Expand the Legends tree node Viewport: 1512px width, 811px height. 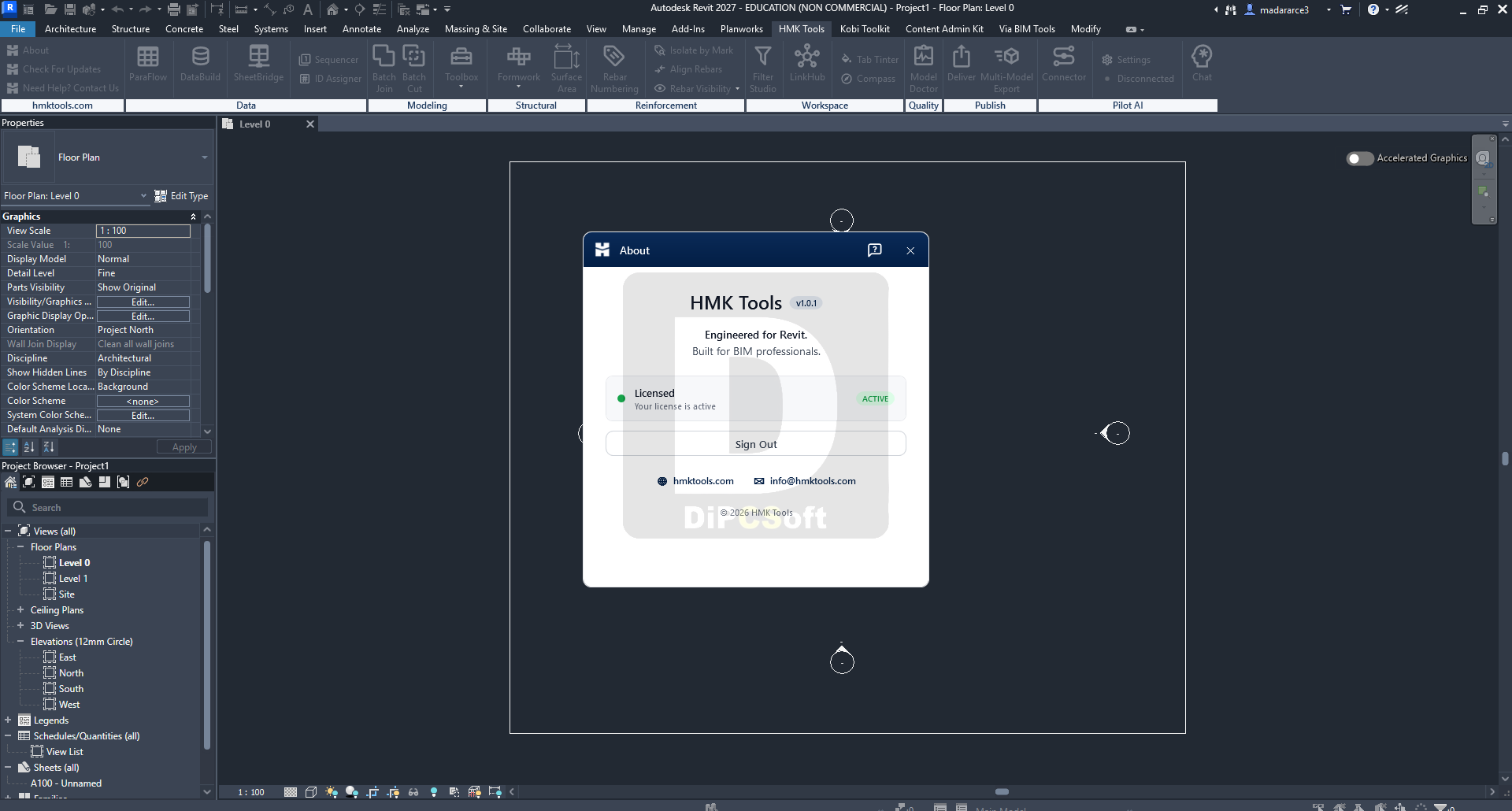pos(8,720)
